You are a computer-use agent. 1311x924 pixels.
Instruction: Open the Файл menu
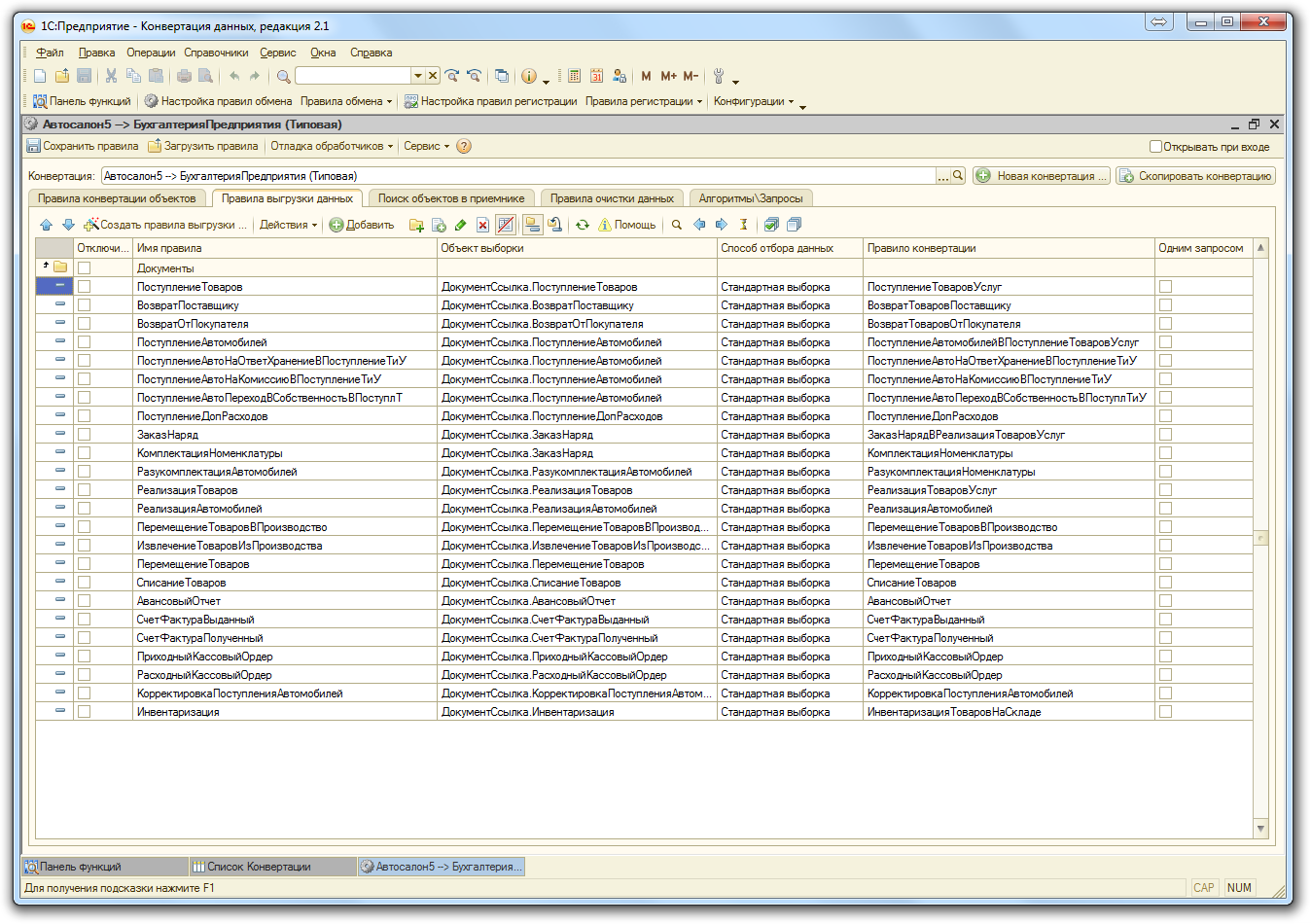point(50,53)
